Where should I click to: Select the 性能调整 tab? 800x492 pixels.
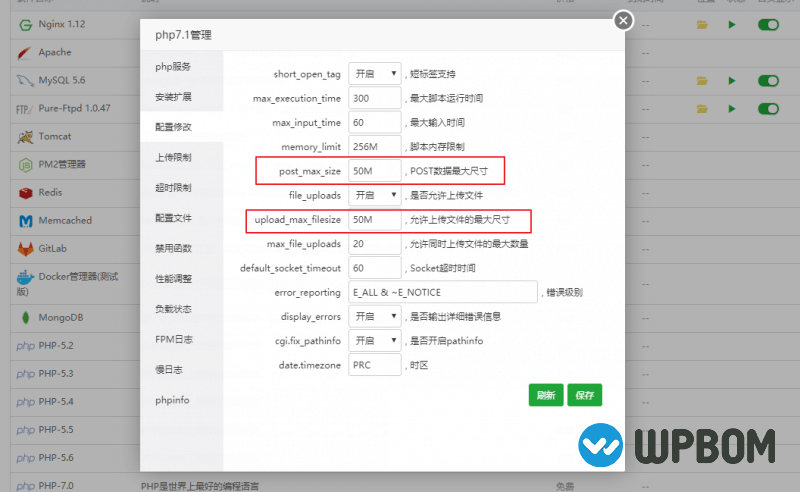(x=182, y=279)
